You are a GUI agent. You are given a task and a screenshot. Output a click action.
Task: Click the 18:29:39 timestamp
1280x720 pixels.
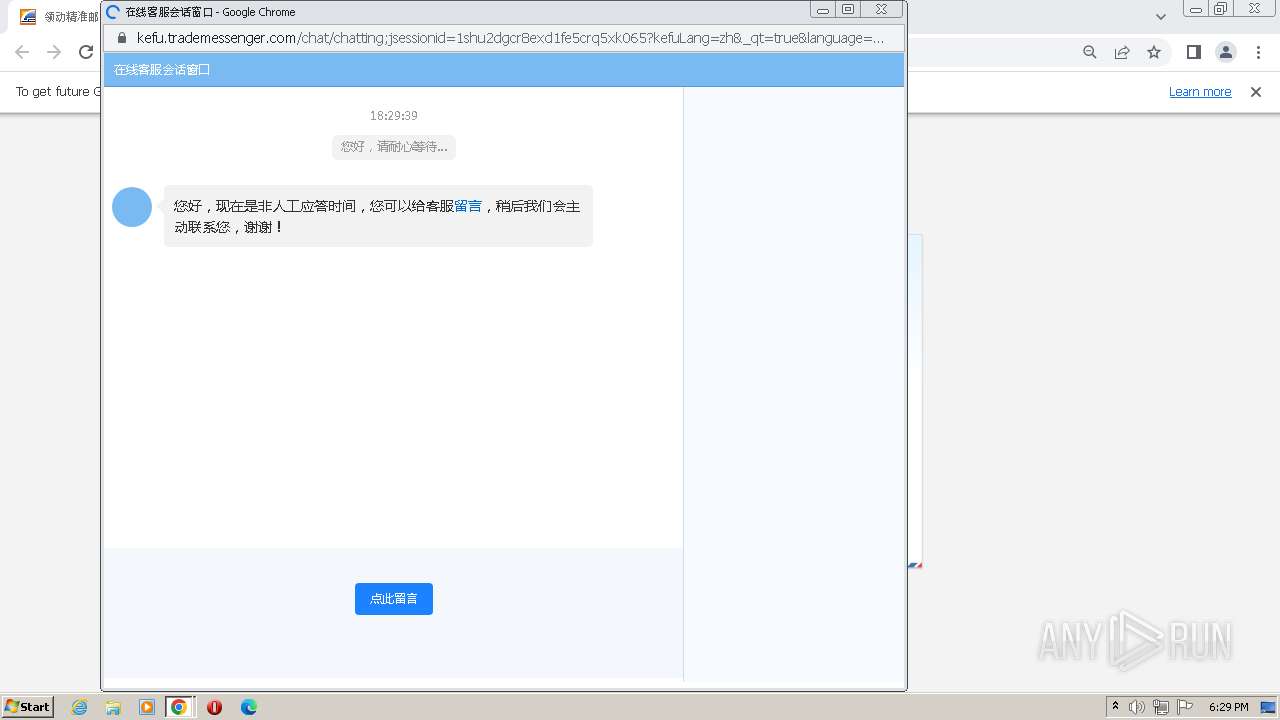click(x=394, y=116)
